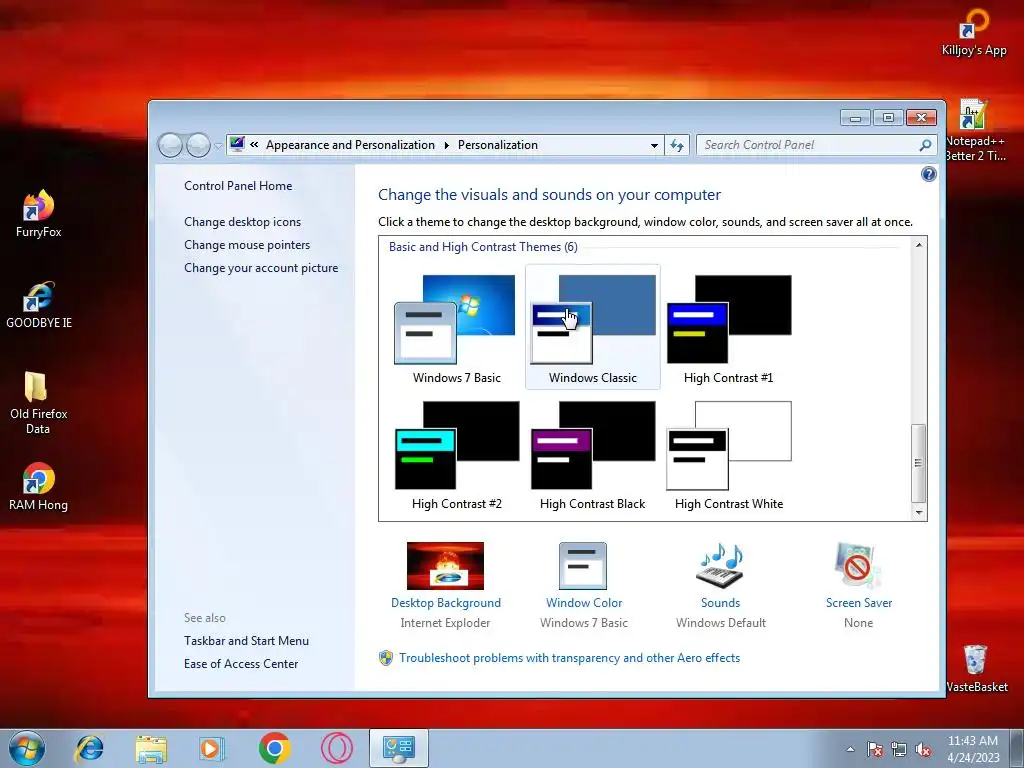Click the Sounds text link
Image resolution: width=1024 pixels, height=768 pixels.
[720, 603]
